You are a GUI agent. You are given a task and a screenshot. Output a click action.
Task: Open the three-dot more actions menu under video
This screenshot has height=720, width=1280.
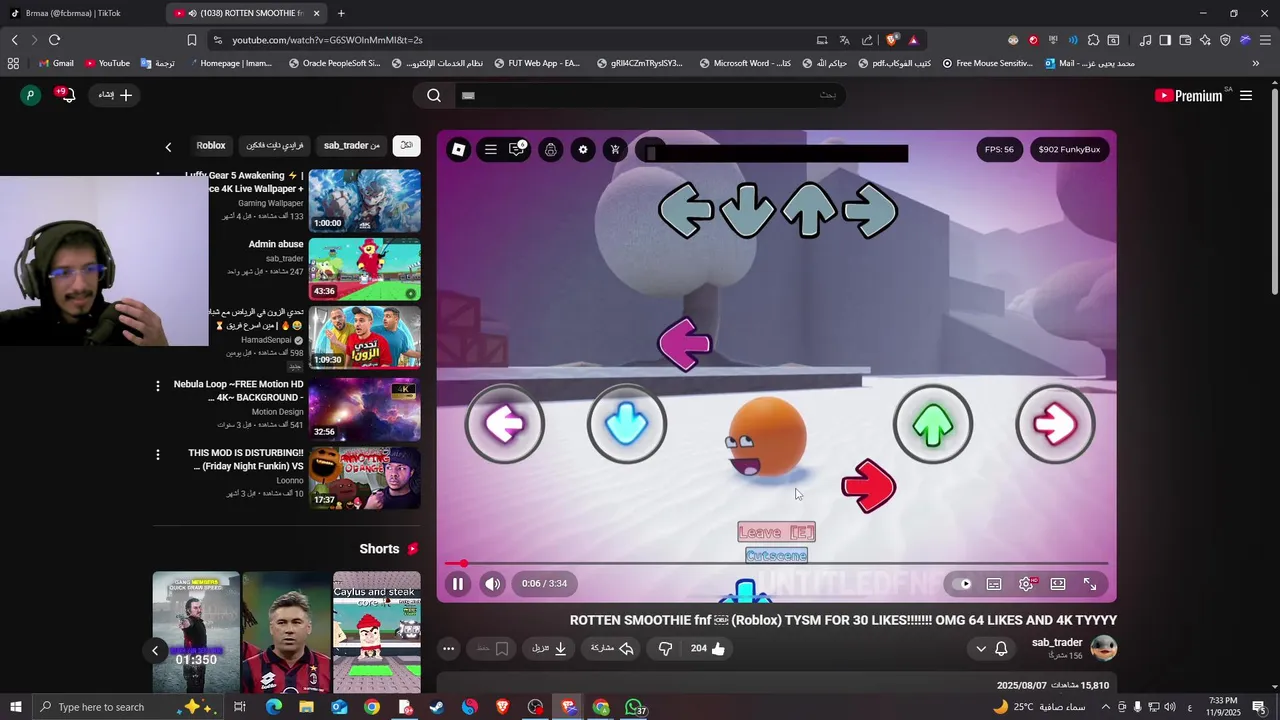pyautogui.click(x=448, y=648)
